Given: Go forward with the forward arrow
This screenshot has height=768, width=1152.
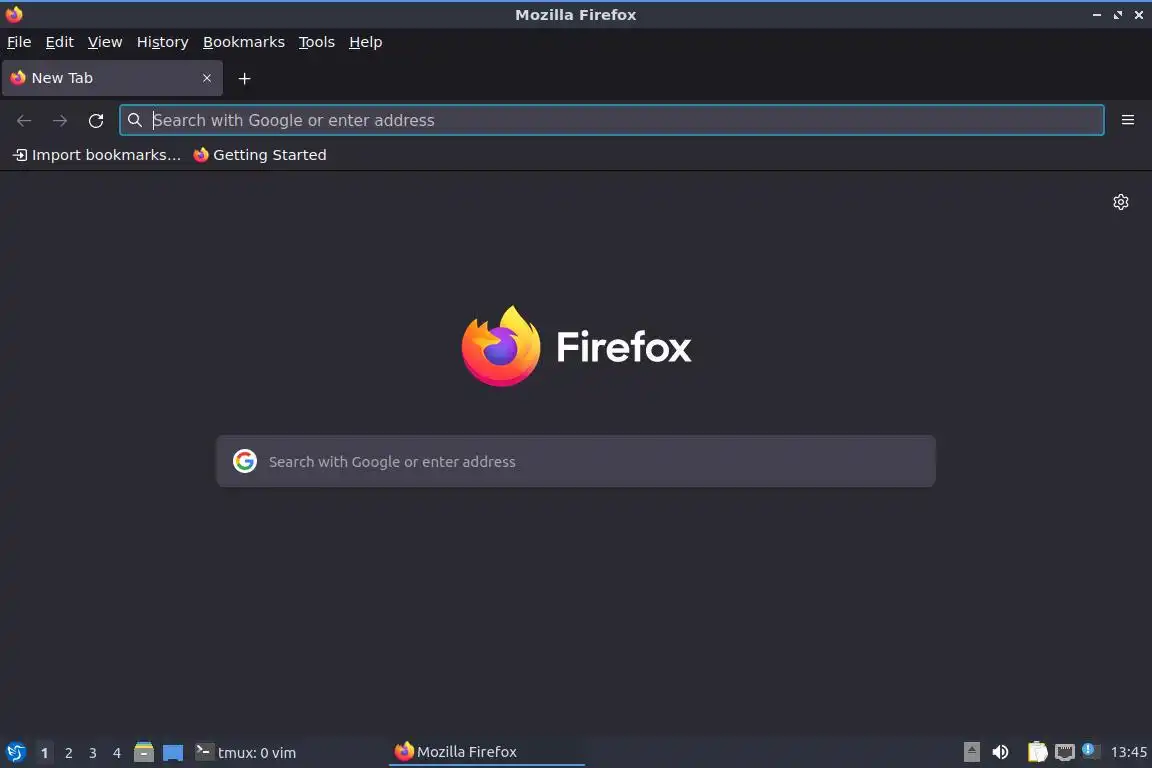Looking at the screenshot, I should point(60,121).
